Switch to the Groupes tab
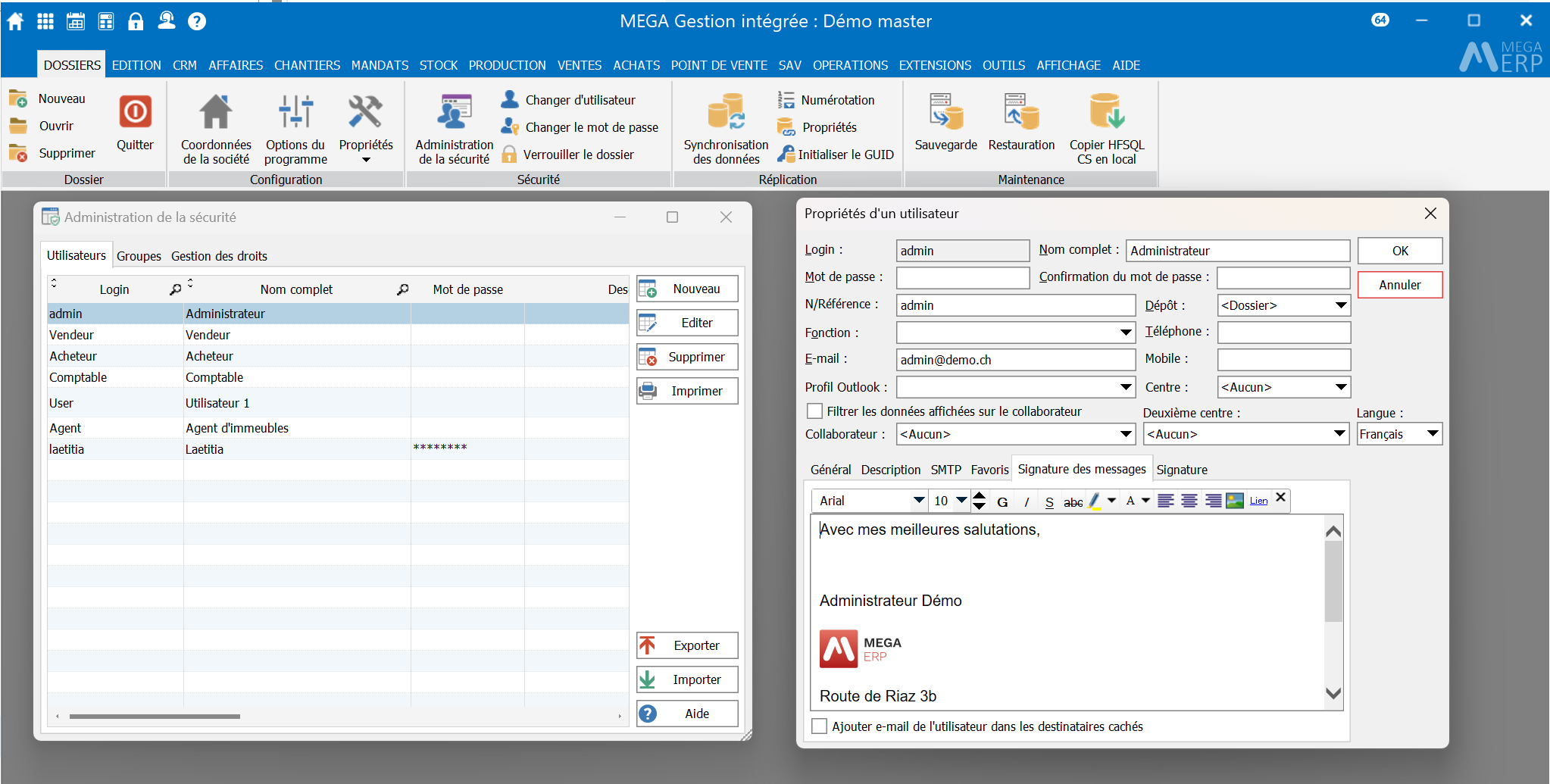Viewport: 1550px width, 784px height. pyautogui.click(x=139, y=256)
